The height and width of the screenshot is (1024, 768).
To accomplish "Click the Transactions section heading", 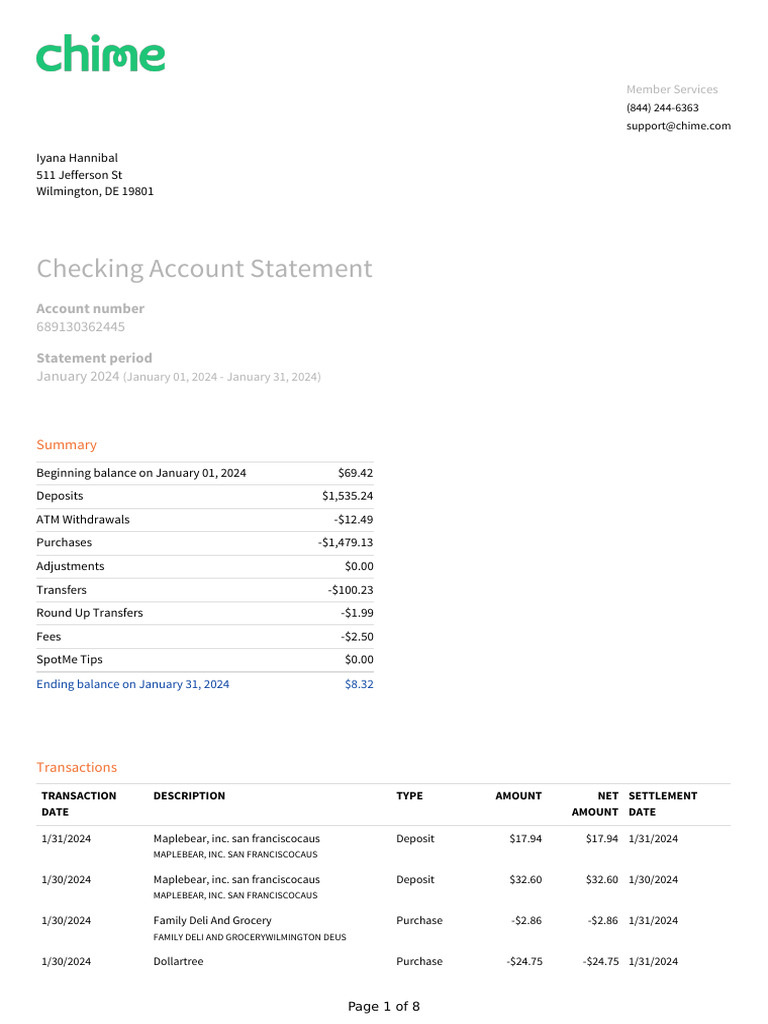I will tap(77, 768).
